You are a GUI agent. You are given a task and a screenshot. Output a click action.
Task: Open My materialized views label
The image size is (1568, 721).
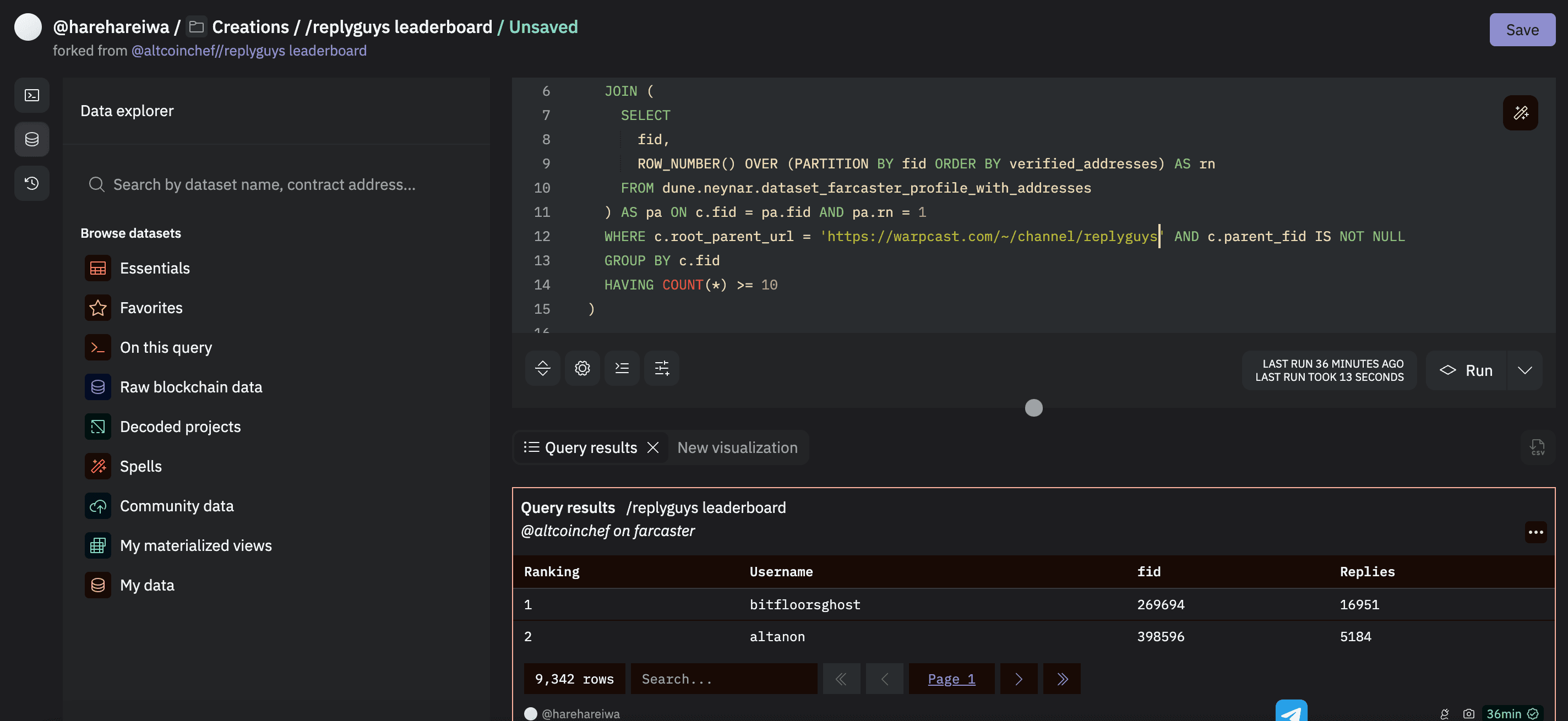pyautogui.click(x=195, y=545)
